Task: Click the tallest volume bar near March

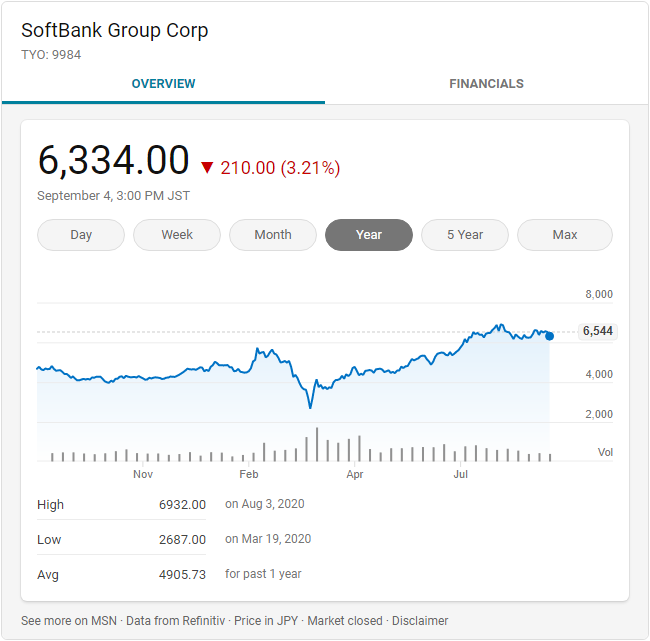Action: click(317, 444)
